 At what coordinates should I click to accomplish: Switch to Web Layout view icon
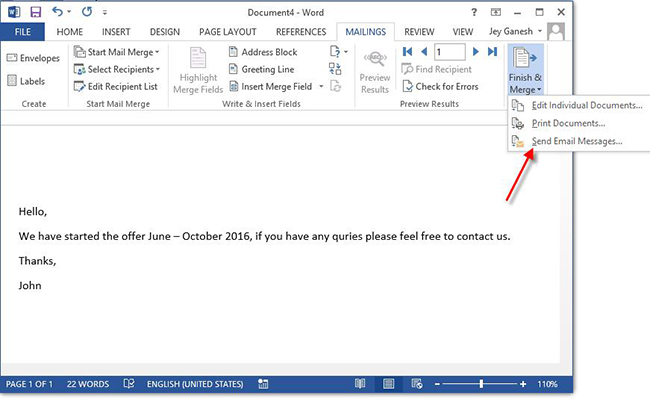pyautogui.click(x=417, y=384)
